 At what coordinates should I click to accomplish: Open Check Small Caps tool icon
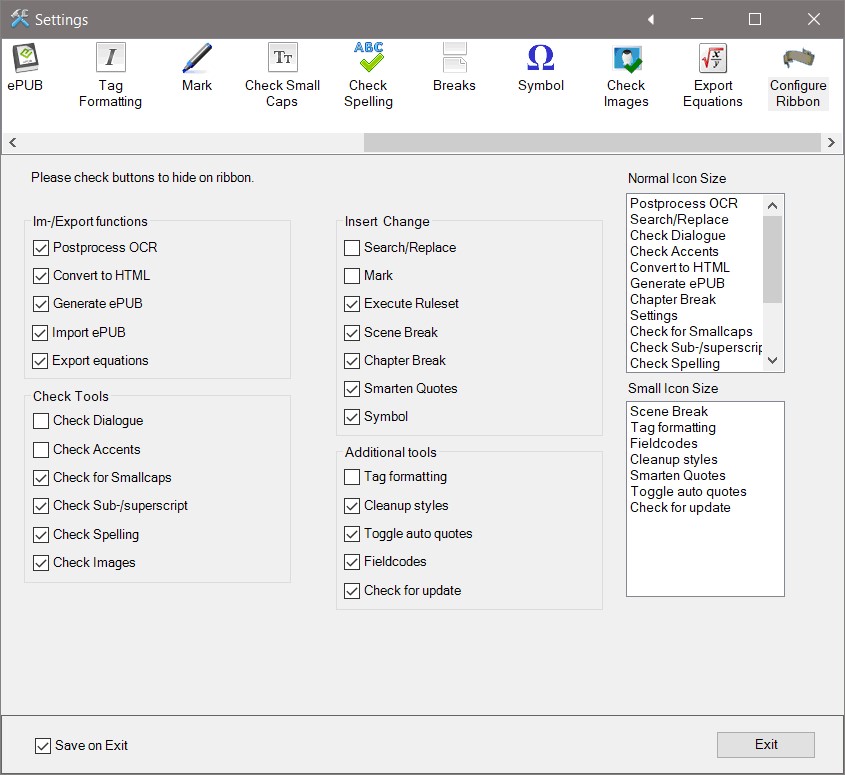coord(282,57)
